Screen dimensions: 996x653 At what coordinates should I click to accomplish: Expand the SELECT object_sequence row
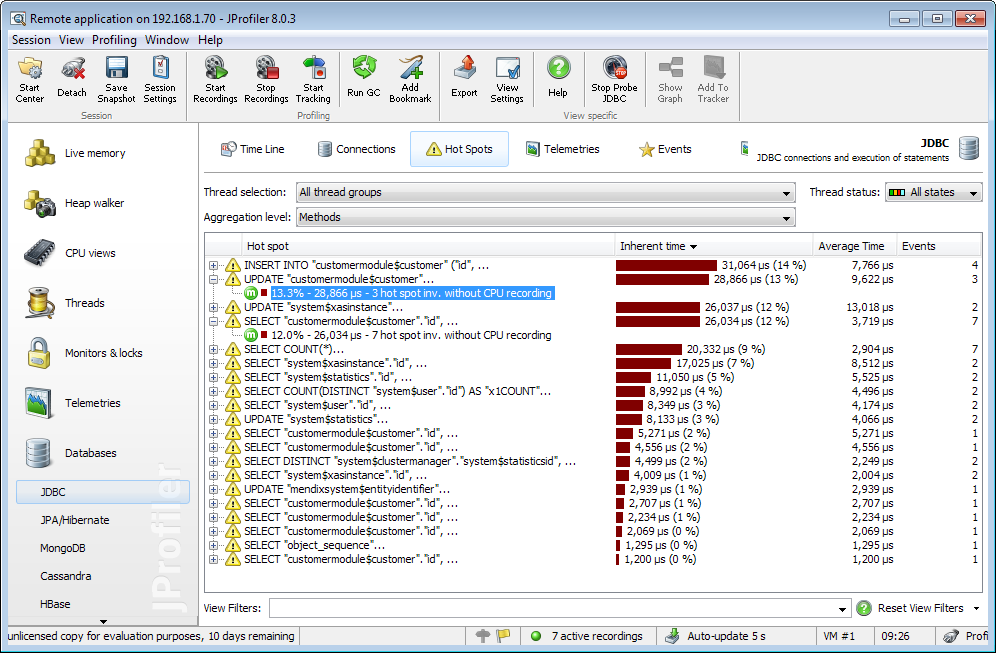pyautogui.click(x=213, y=545)
